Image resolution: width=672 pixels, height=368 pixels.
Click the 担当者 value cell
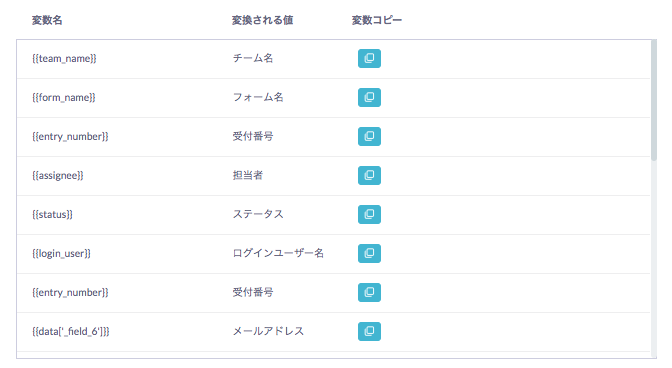tap(248, 175)
